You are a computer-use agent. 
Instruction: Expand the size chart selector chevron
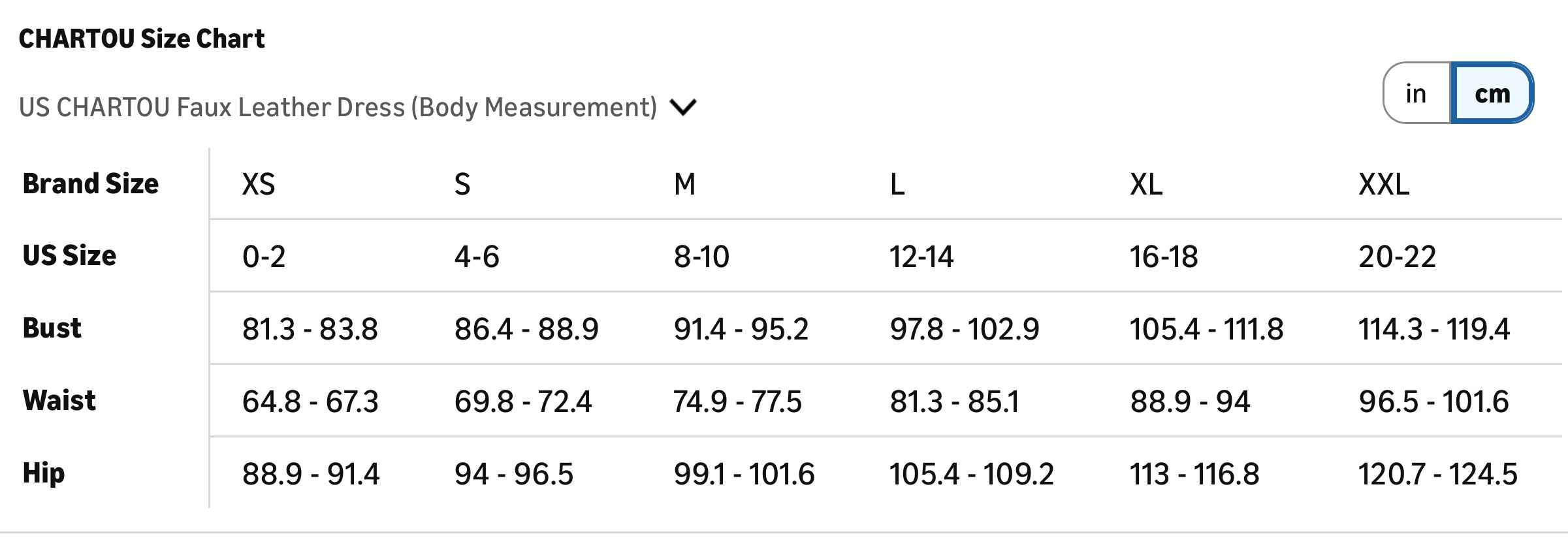pos(683,107)
